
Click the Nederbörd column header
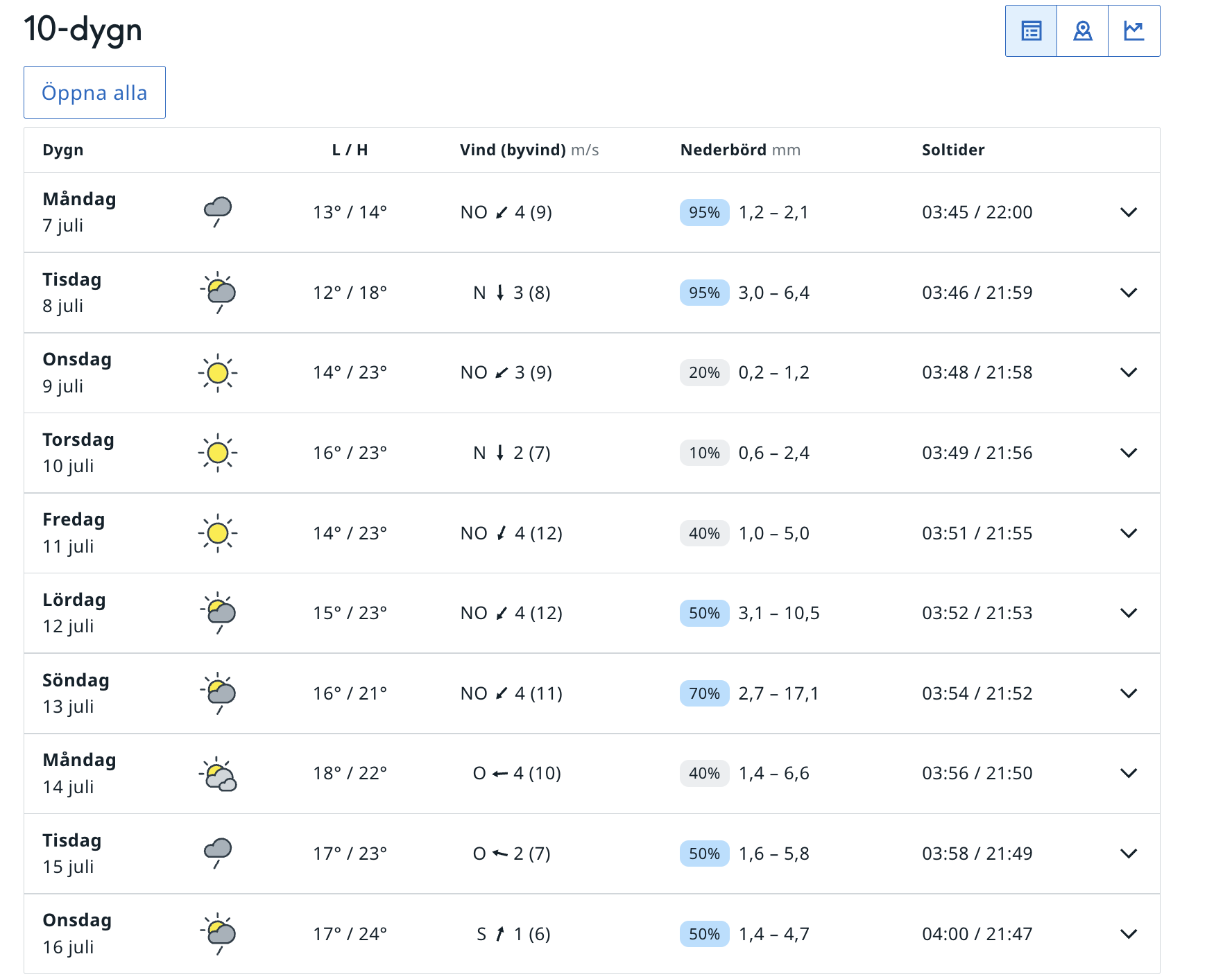point(740,150)
